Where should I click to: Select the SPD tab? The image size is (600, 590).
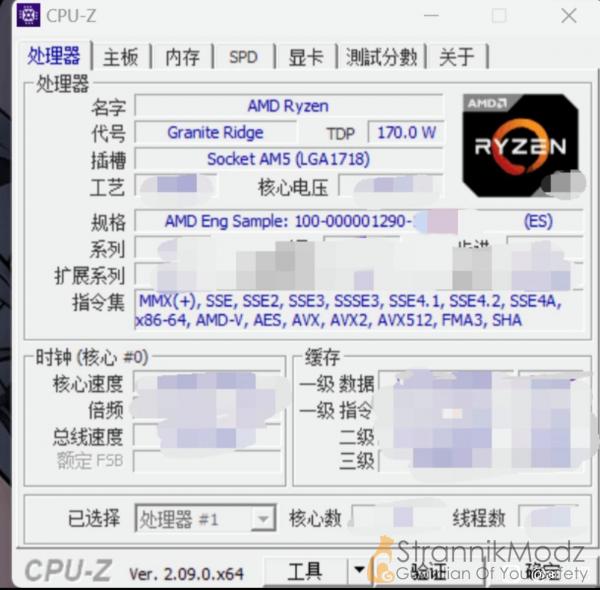click(243, 57)
